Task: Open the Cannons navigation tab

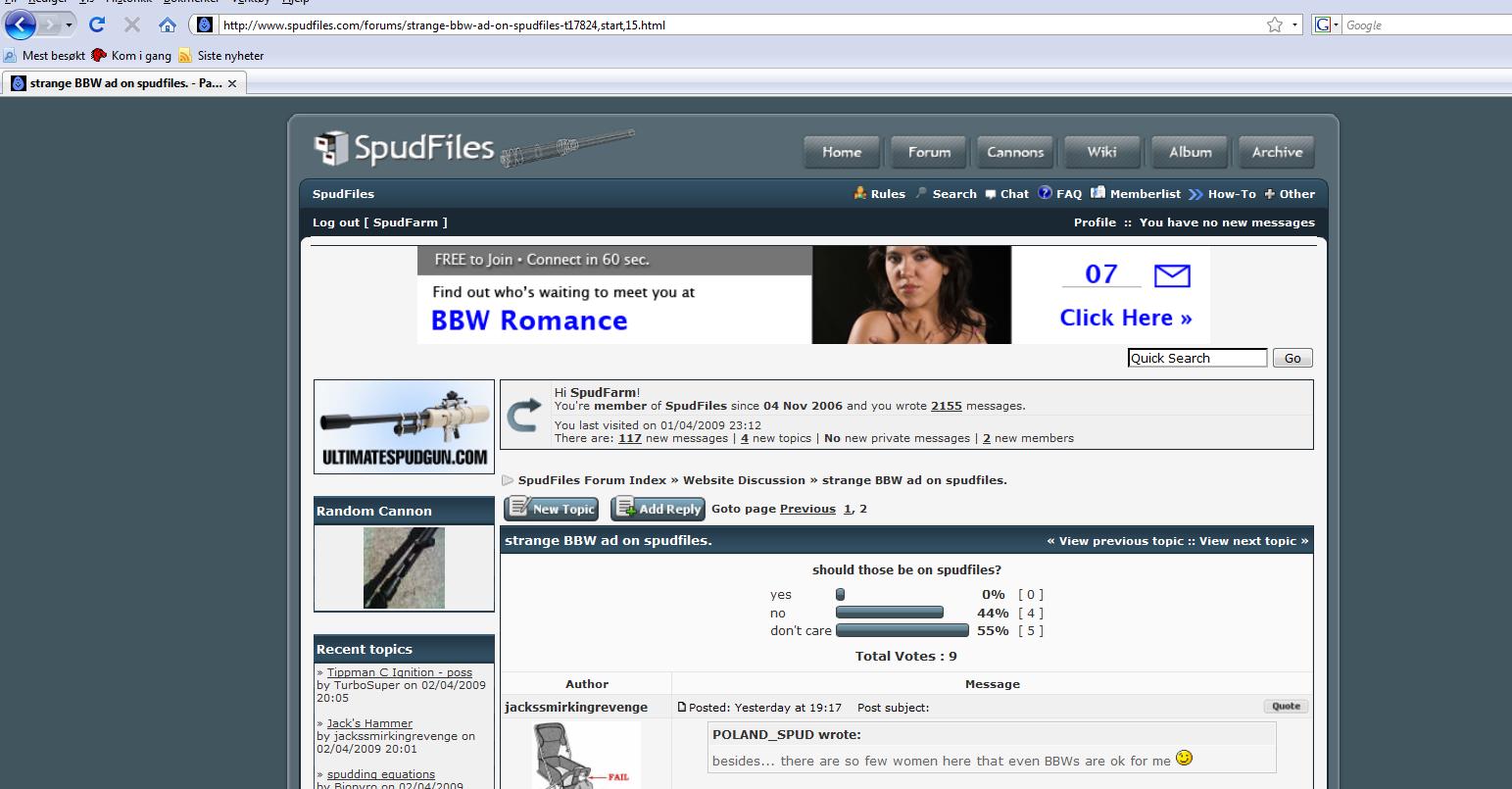Action: [x=1015, y=152]
